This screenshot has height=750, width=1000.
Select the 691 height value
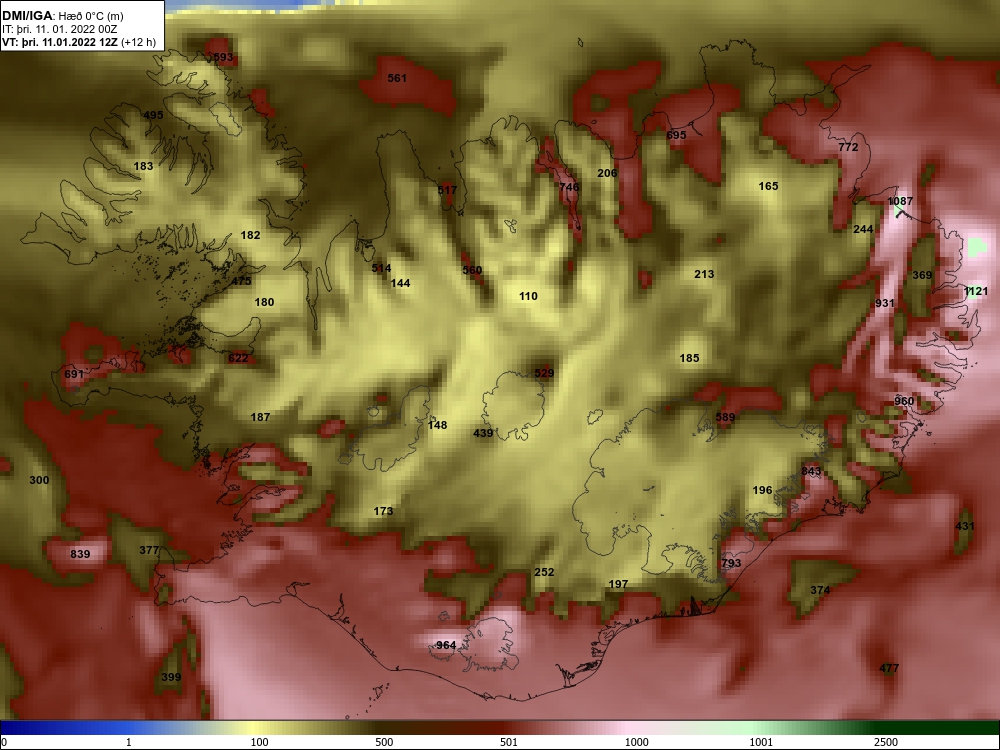tap(74, 374)
